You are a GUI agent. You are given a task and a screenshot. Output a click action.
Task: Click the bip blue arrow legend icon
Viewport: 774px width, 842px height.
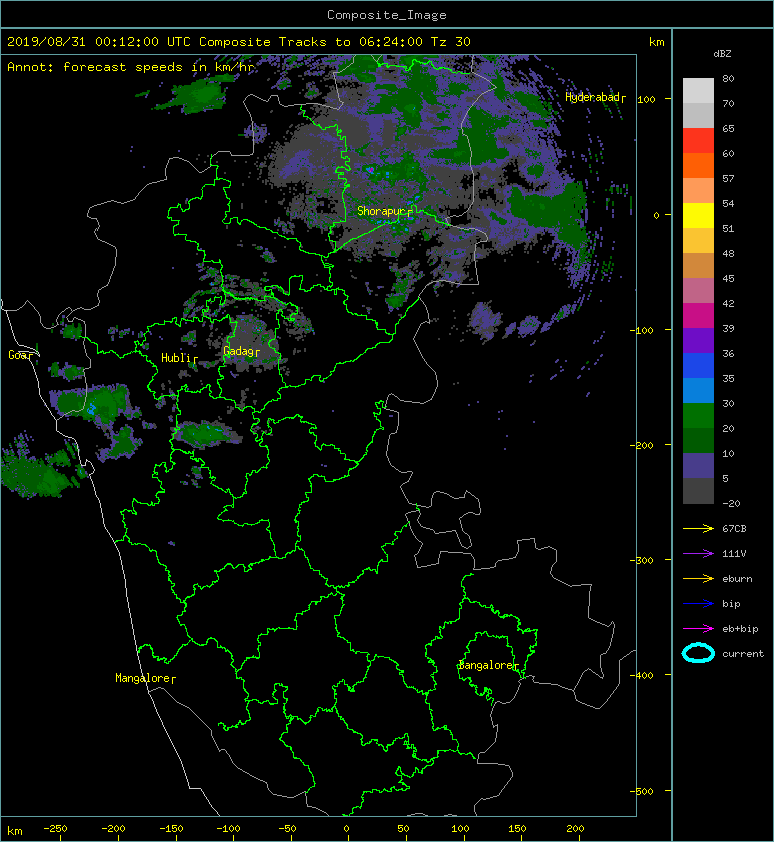click(698, 604)
